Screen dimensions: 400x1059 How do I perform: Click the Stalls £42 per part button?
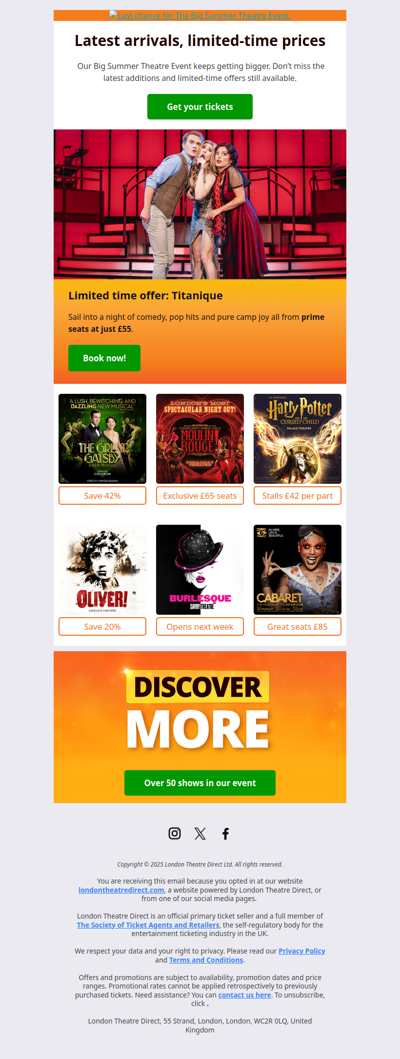(x=297, y=496)
